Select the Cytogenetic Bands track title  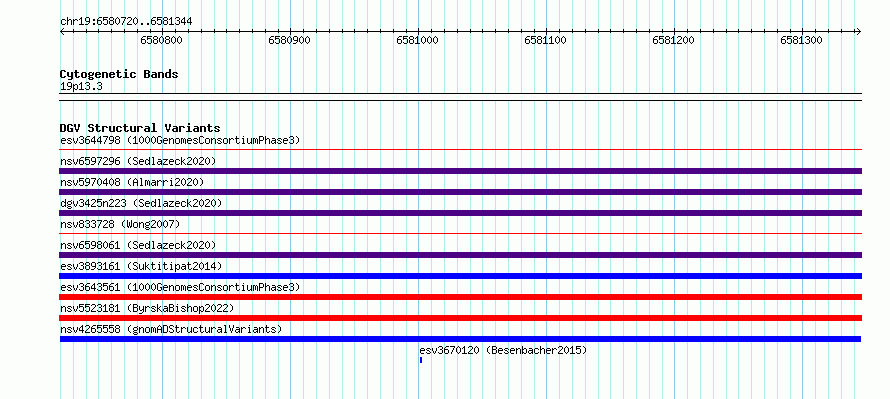click(119, 74)
